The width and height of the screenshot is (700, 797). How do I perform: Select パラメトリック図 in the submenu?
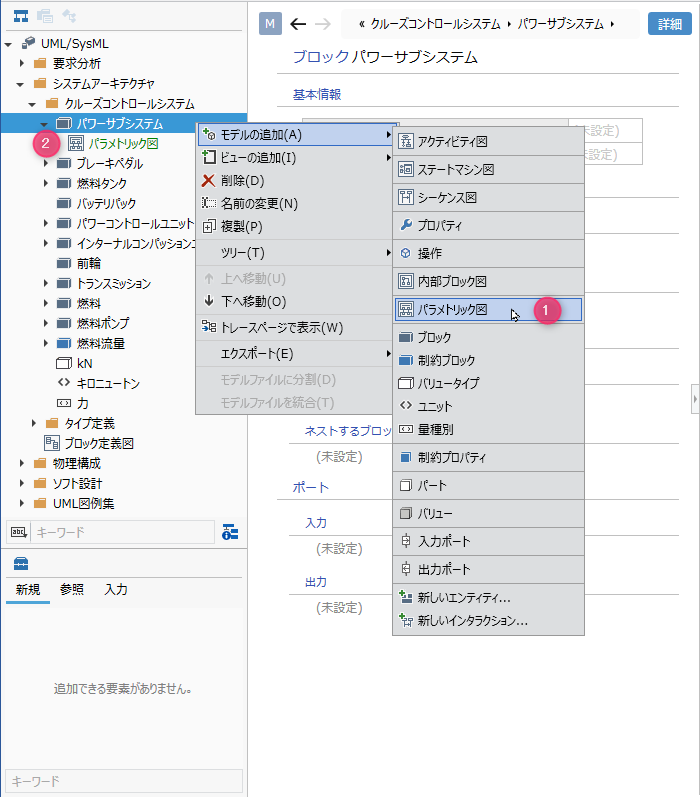point(452,310)
